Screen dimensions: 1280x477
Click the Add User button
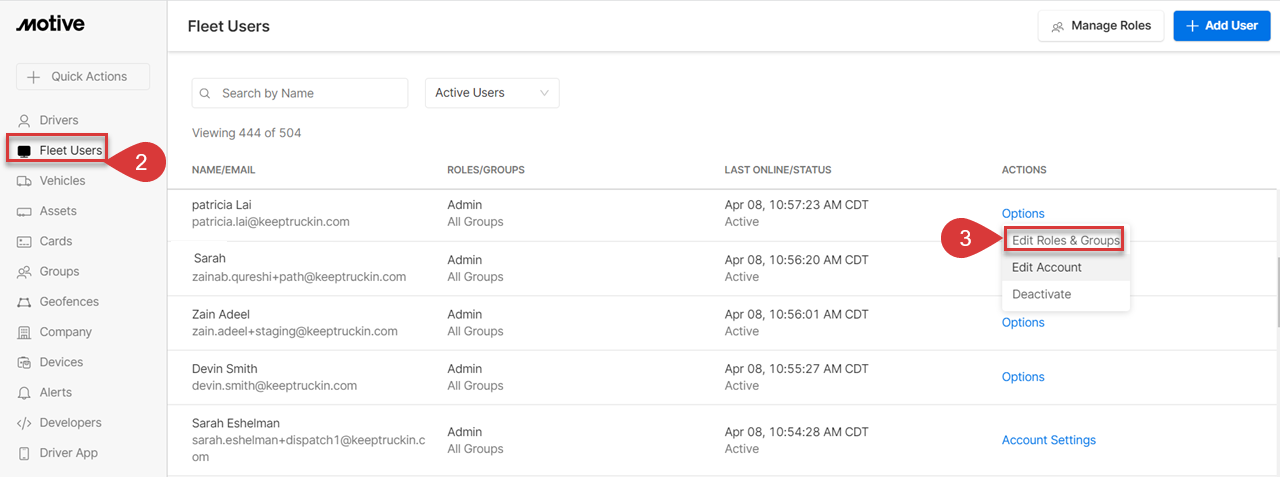(1222, 26)
